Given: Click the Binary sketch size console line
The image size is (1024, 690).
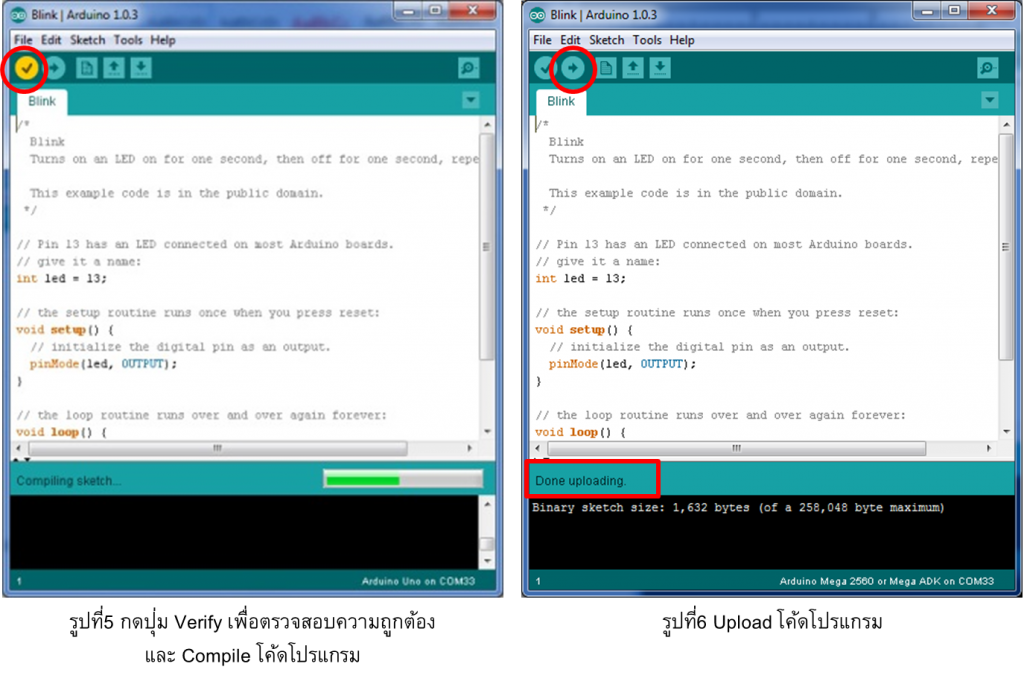Looking at the screenshot, I should pyautogui.click(x=737, y=508).
